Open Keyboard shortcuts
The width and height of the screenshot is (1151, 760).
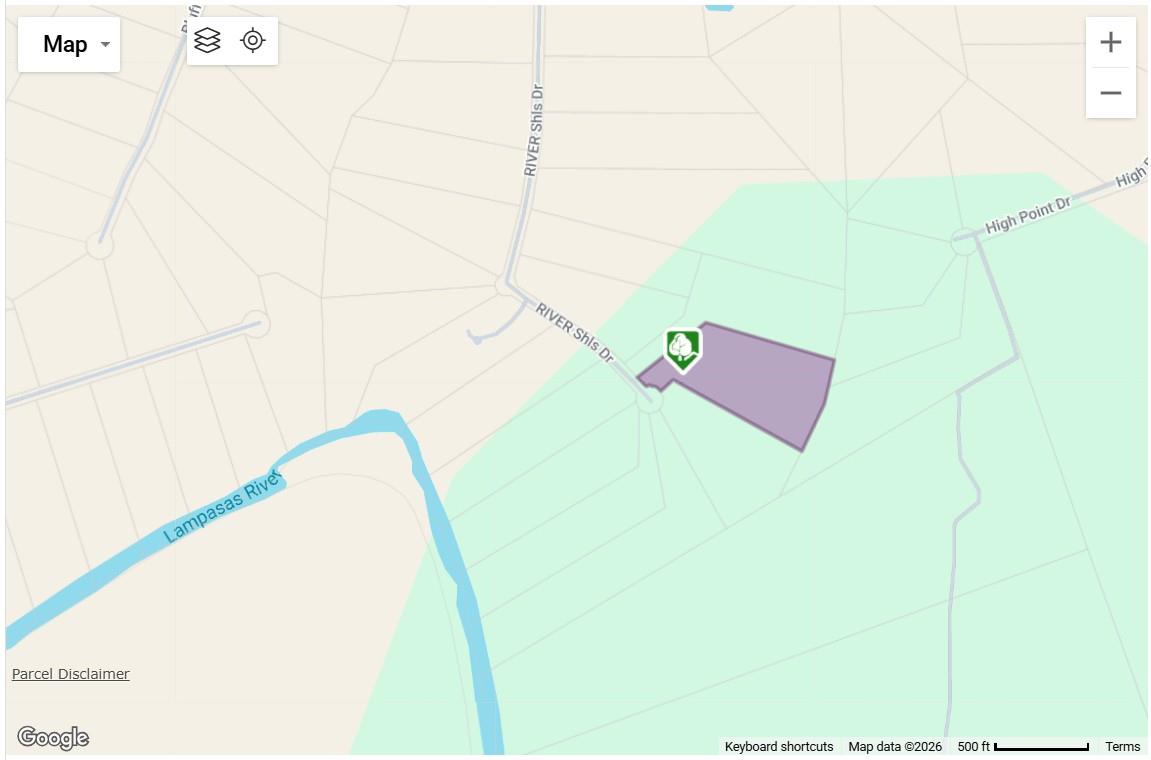(779, 746)
